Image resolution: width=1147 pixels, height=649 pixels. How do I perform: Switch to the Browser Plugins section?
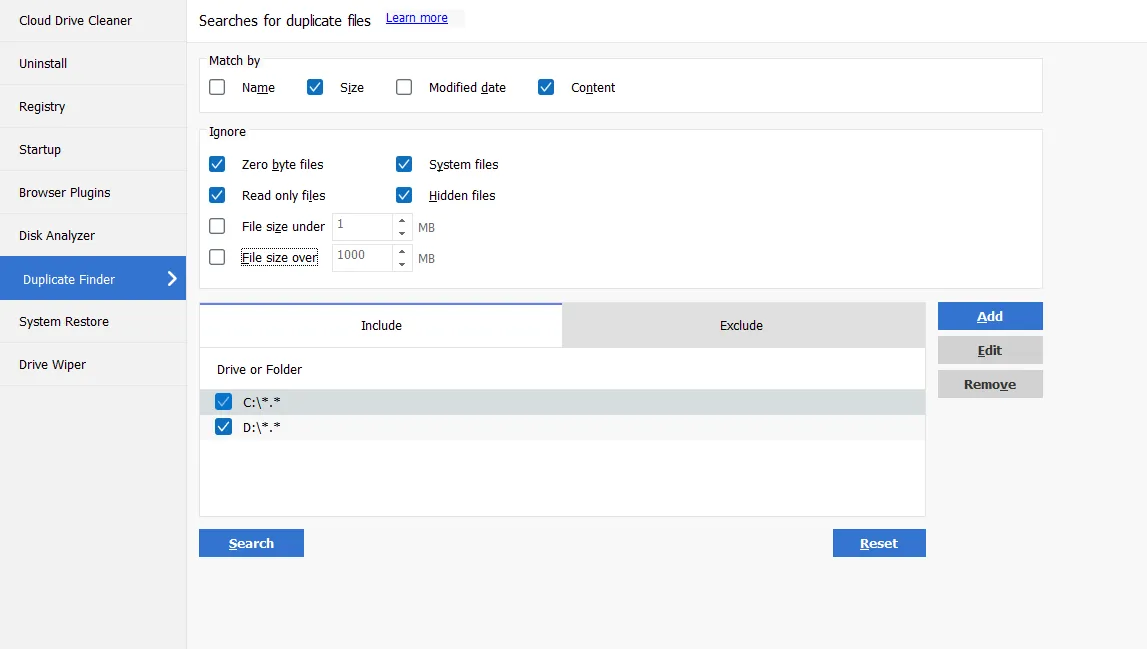click(x=64, y=192)
